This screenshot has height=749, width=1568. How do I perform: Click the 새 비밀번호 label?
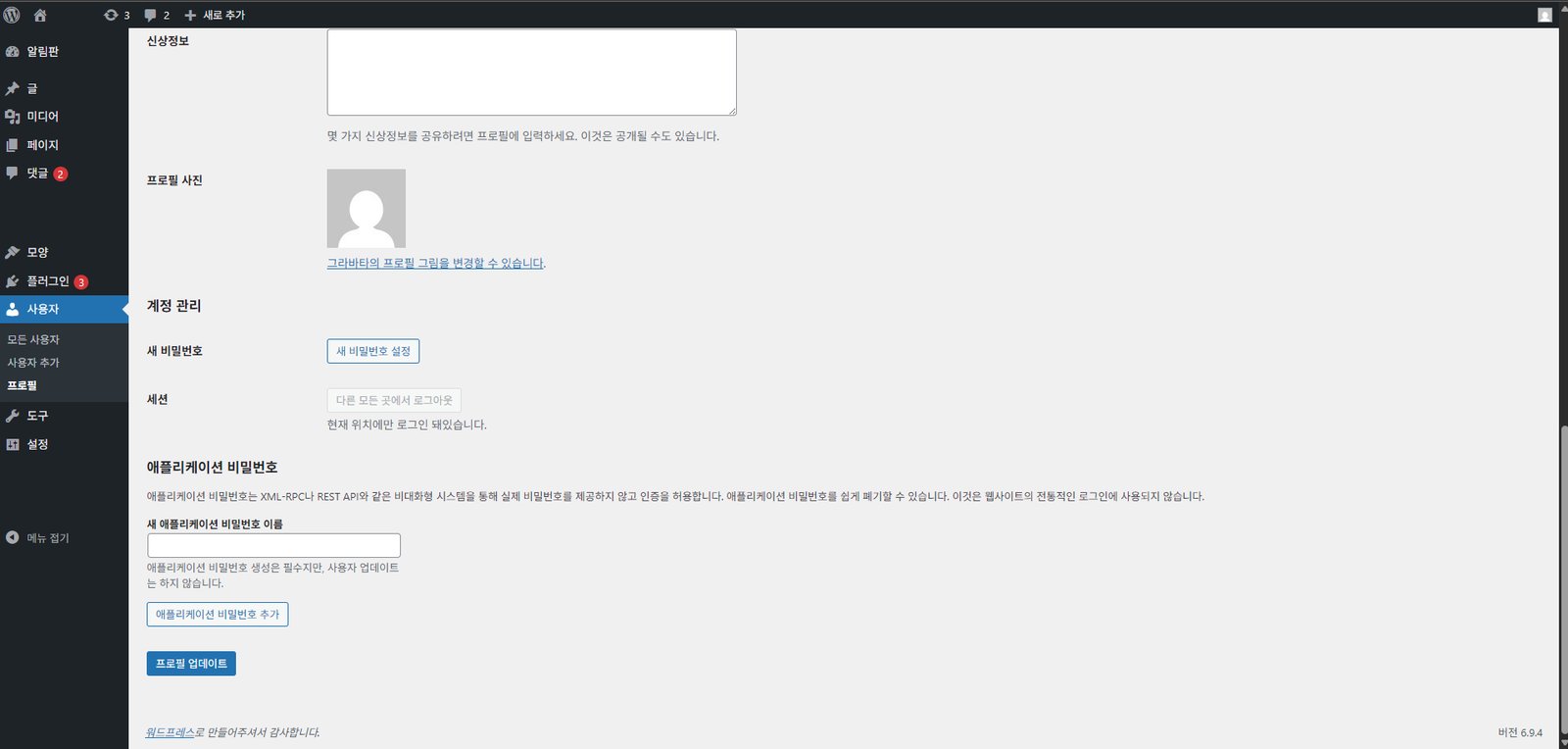click(174, 351)
